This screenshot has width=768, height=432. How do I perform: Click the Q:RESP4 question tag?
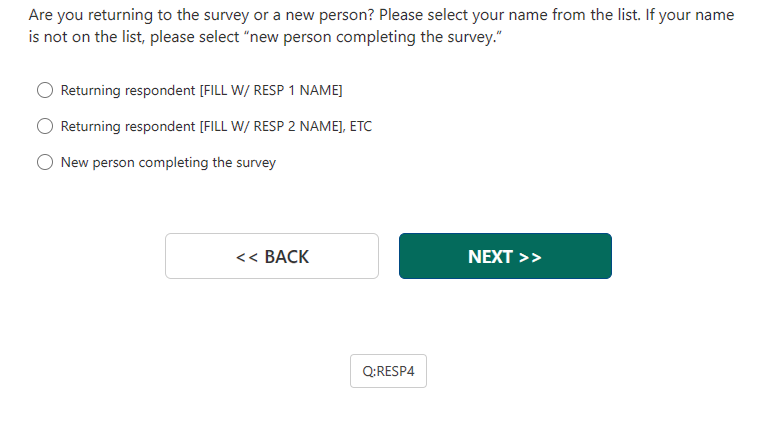click(388, 371)
